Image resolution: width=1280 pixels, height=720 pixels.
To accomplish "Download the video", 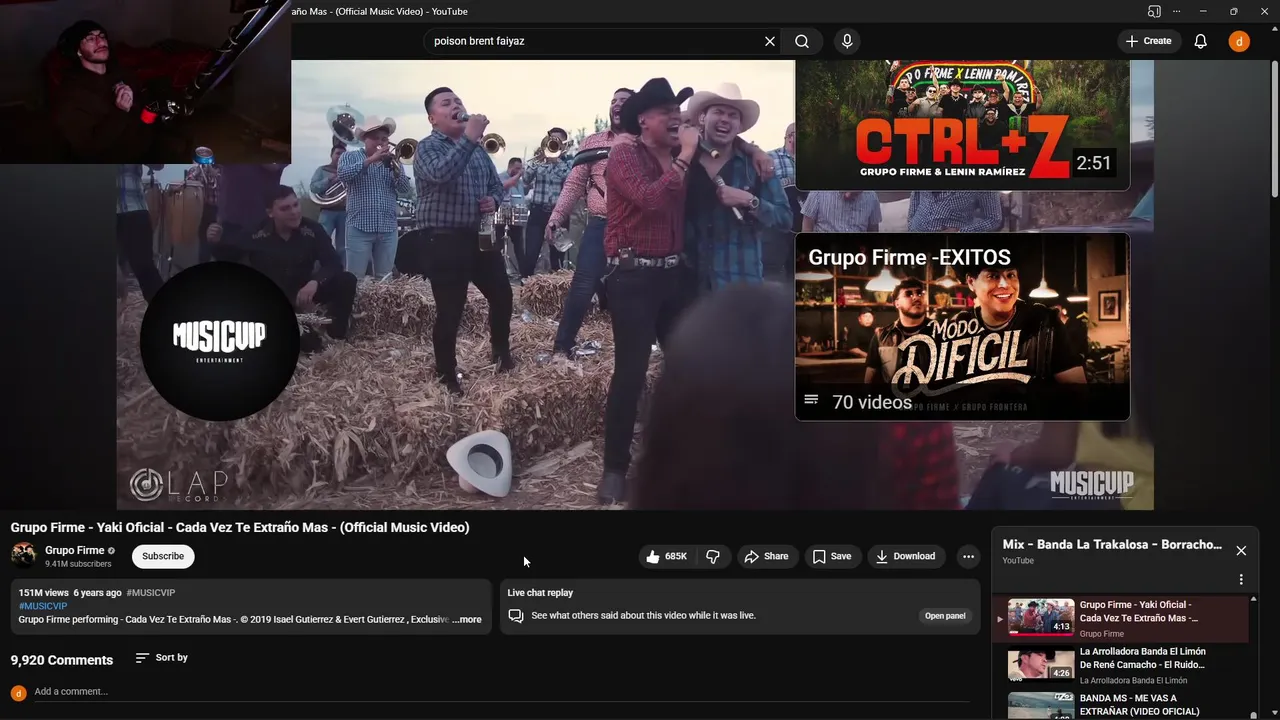I will (x=904, y=556).
